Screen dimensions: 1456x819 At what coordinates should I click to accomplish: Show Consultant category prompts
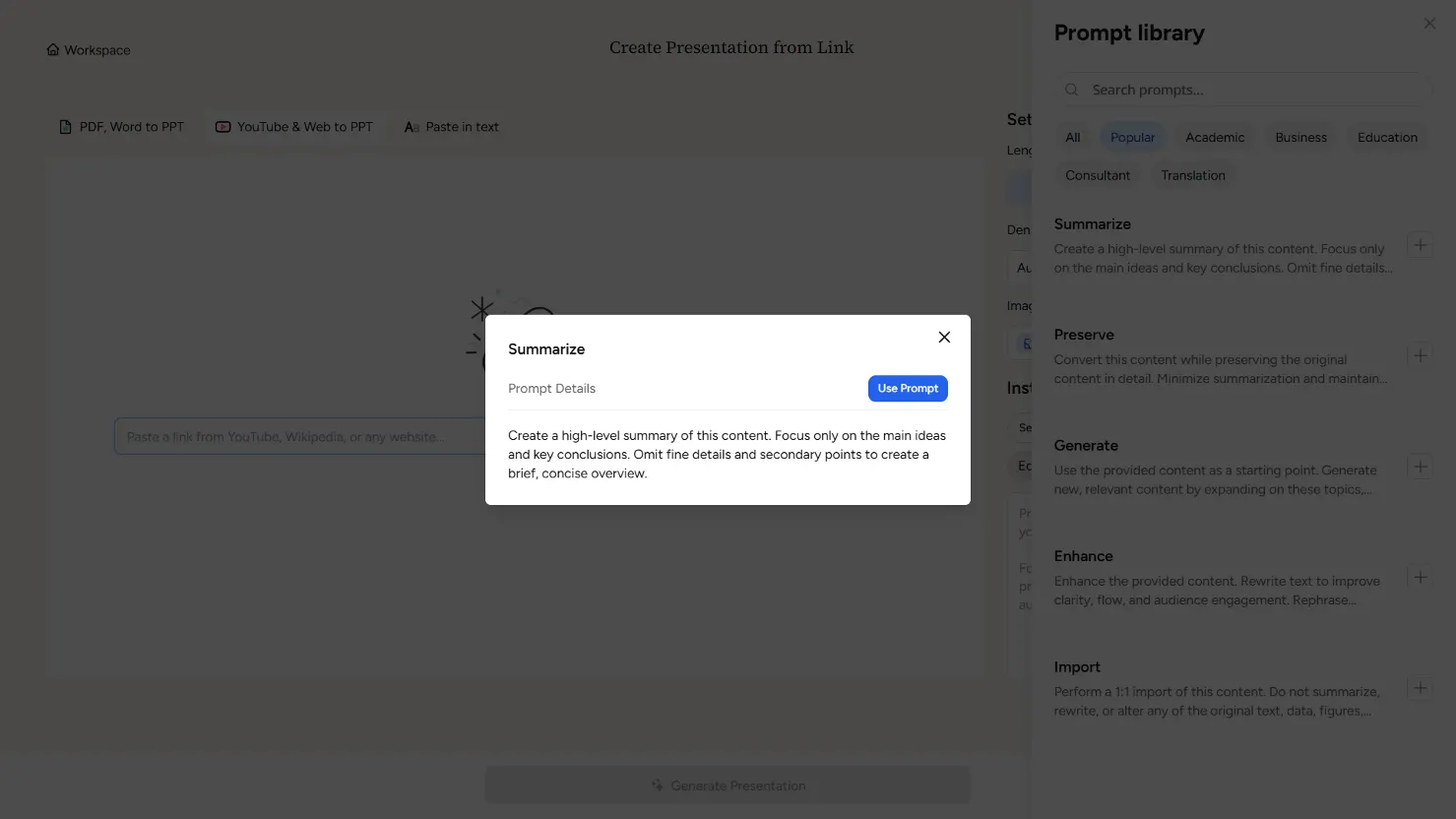(1098, 175)
